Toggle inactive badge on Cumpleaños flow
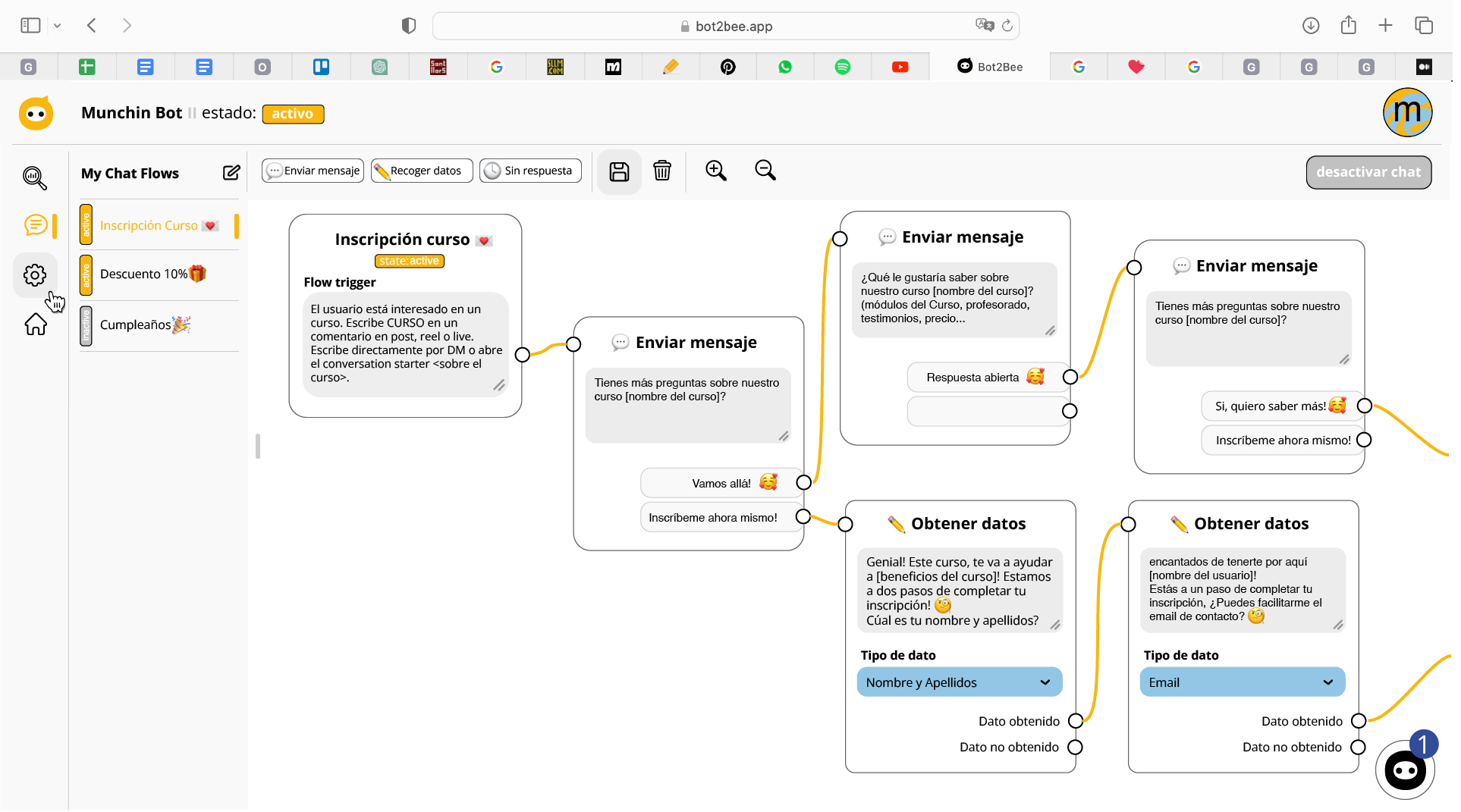1461x812 pixels. [x=86, y=326]
